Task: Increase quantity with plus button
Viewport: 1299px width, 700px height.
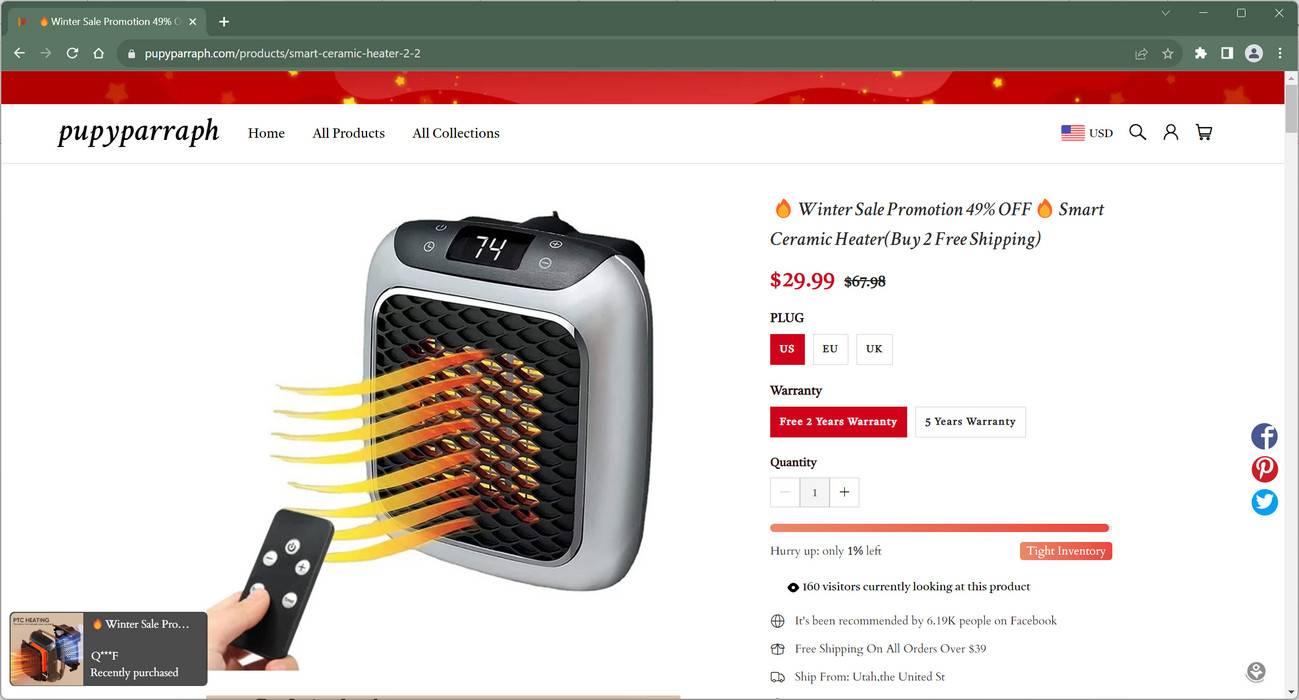Action: tap(844, 492)
